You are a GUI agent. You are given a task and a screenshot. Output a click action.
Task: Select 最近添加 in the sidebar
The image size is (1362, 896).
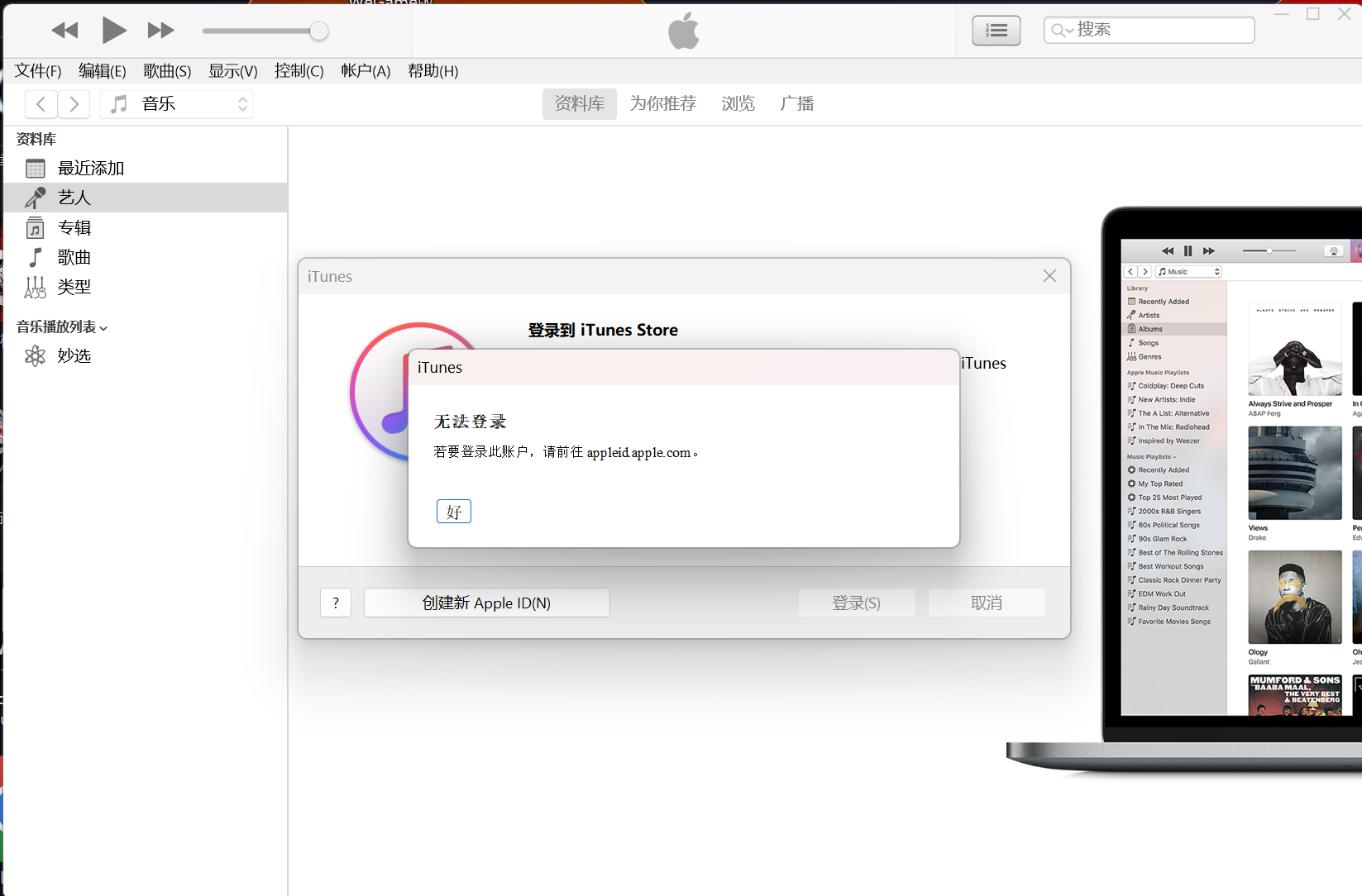(146, 169)
